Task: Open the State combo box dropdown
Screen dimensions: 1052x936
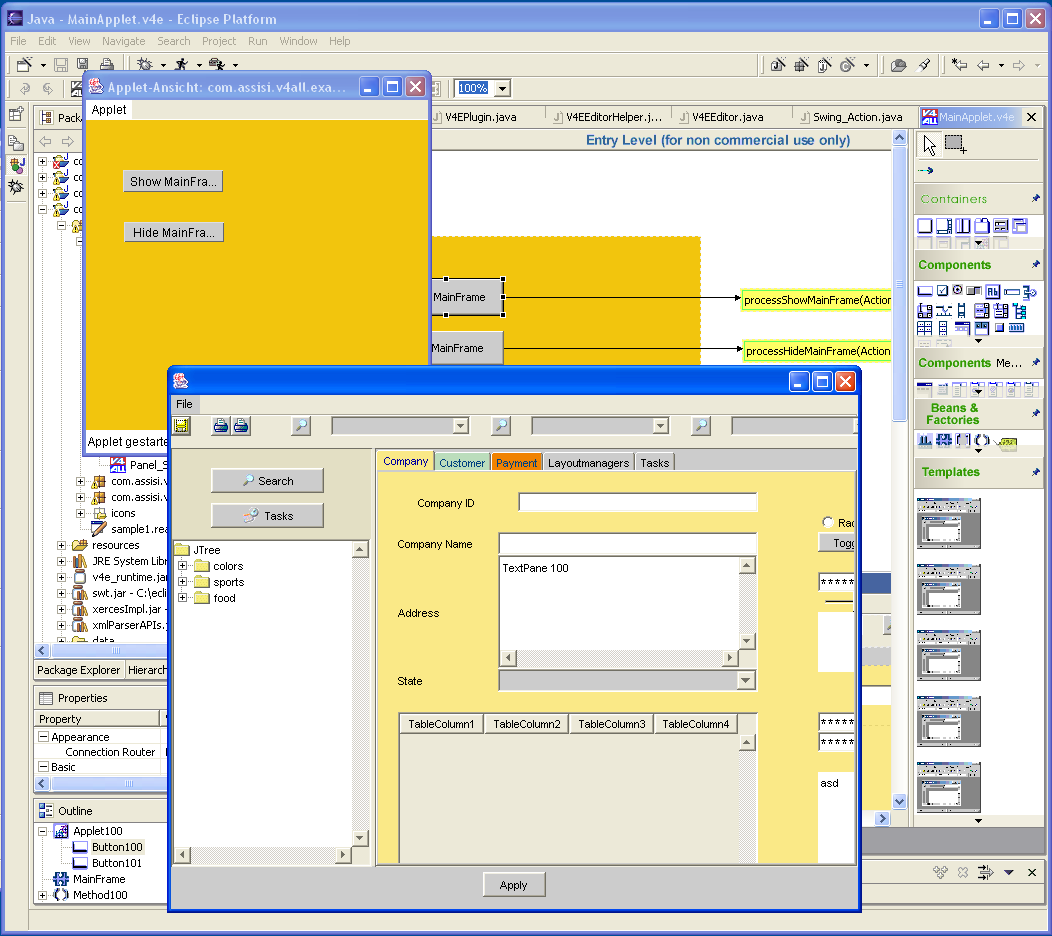Action: [745, 681]
